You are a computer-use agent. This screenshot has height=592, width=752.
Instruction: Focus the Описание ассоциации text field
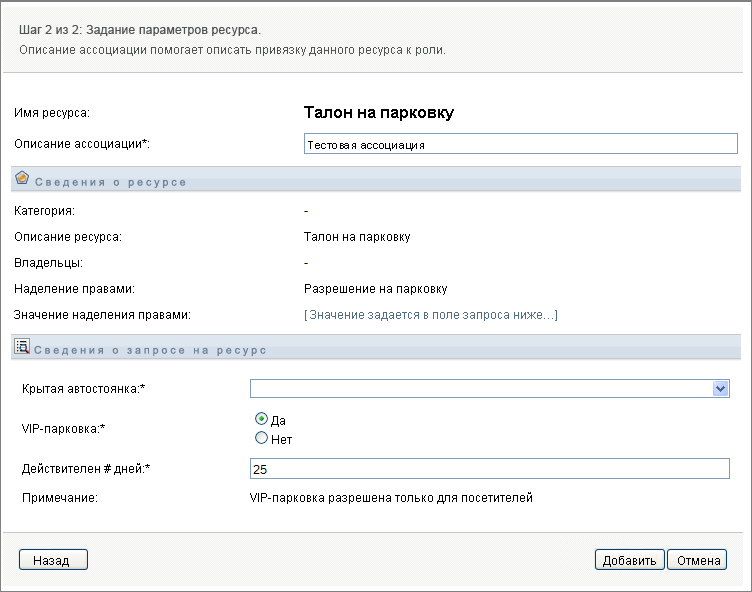coord(520,144)
